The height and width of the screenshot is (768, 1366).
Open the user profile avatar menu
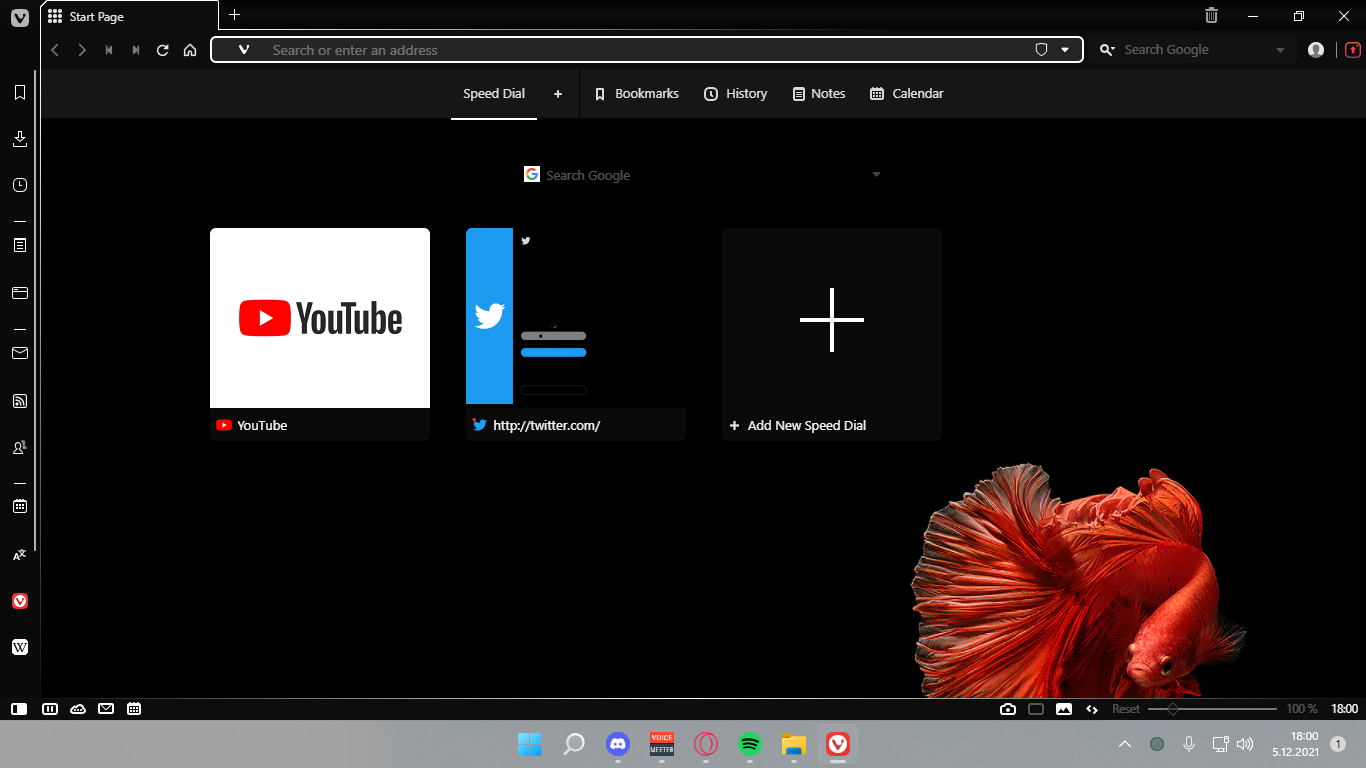[1316, 50]
